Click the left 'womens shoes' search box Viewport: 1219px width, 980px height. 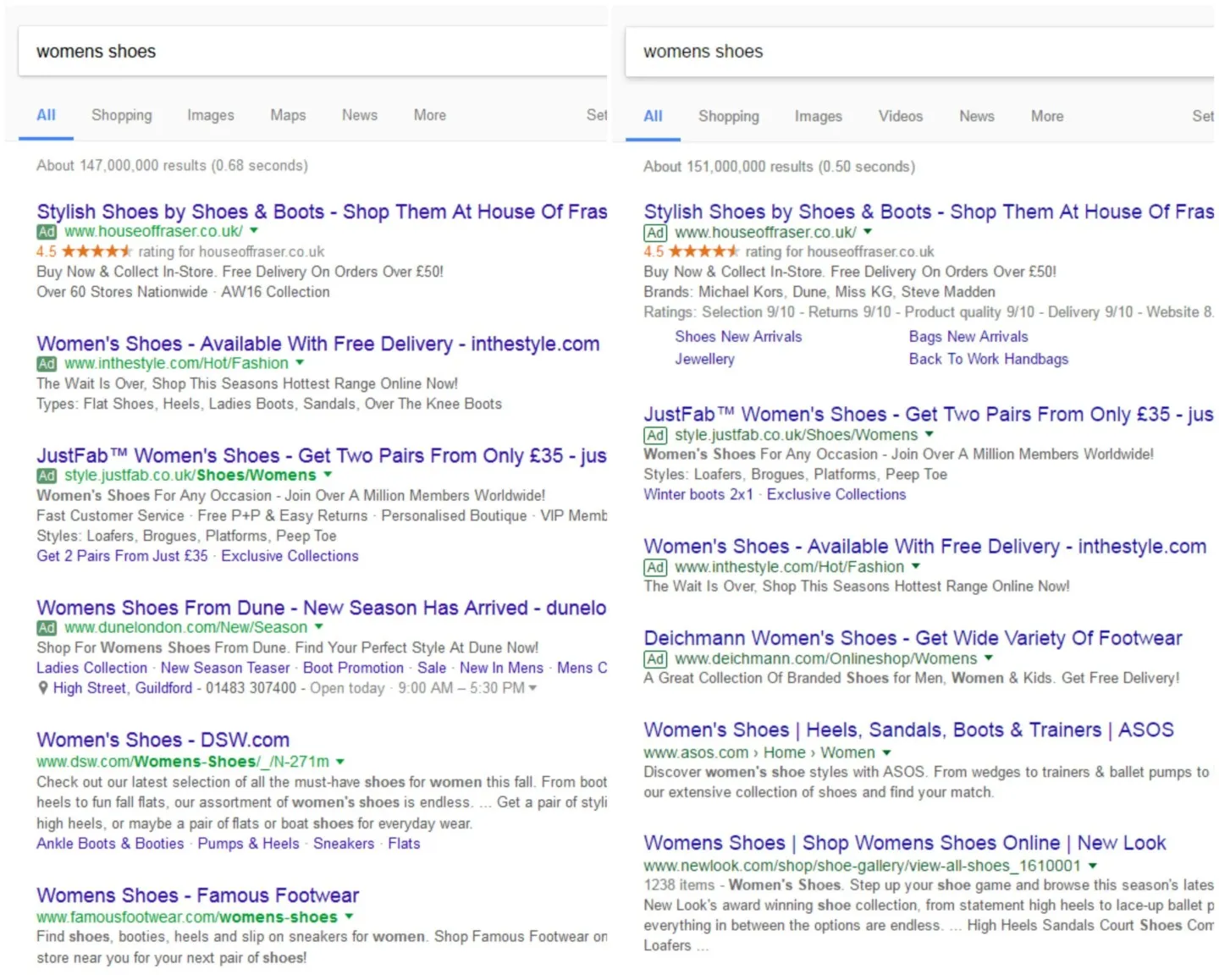click(x=313, y=52)
